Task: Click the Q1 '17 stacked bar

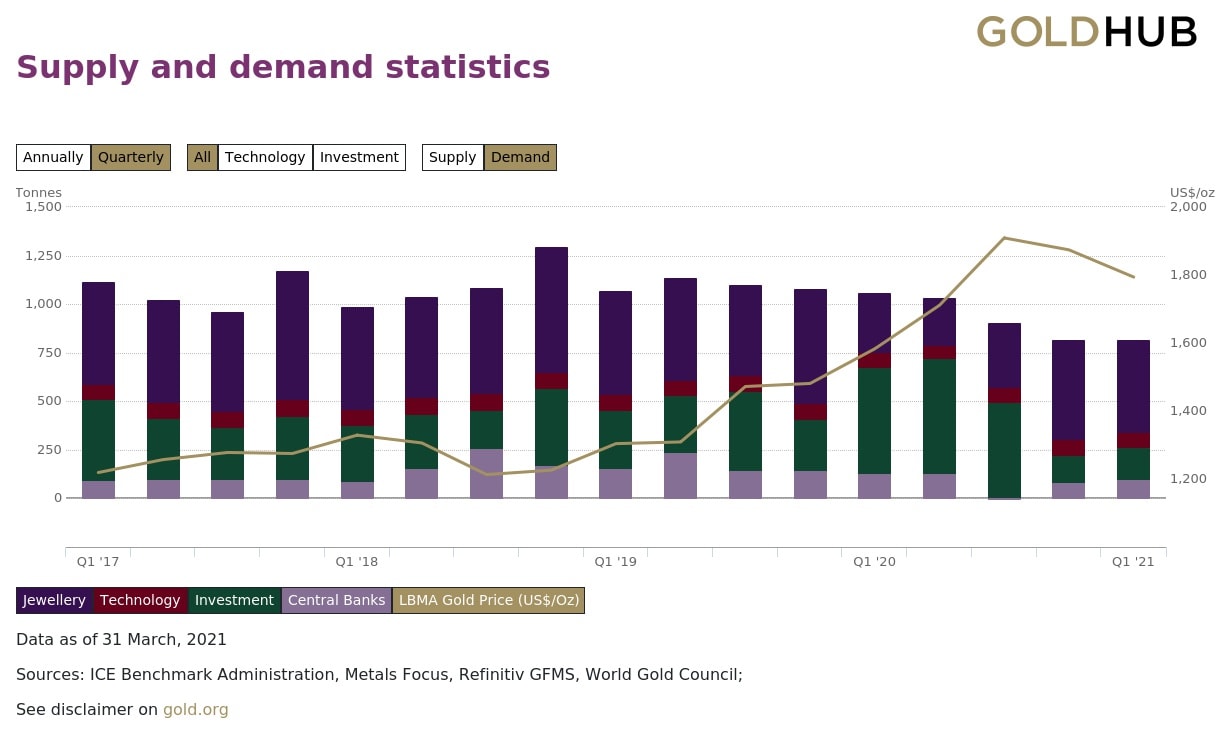Action: pyautogui.click(x=98, y=390)
